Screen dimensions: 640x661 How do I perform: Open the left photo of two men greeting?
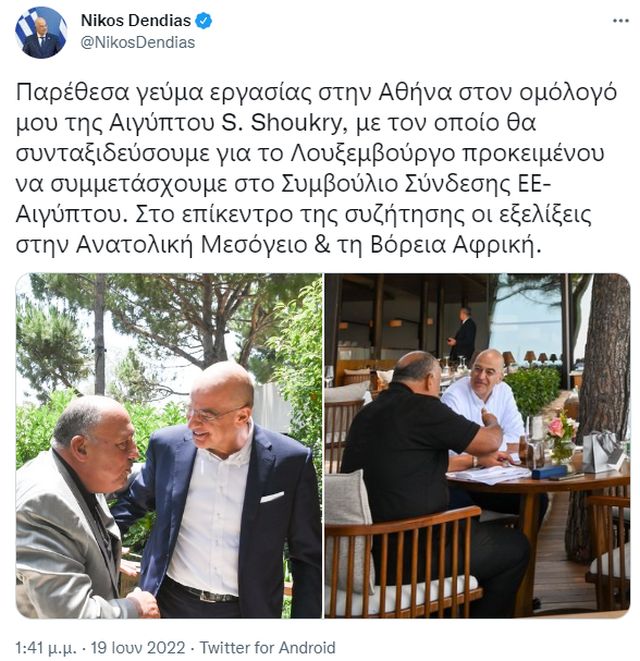click(169, 446)
